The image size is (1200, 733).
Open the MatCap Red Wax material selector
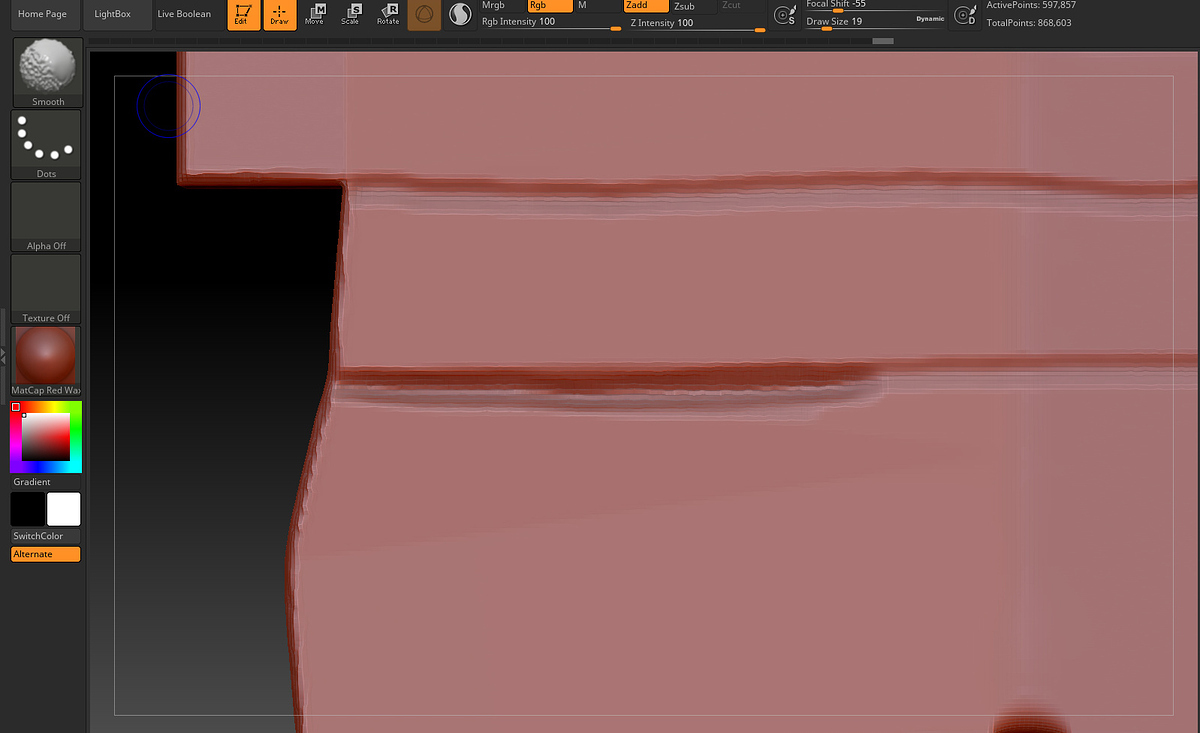(x=46, y=361)
